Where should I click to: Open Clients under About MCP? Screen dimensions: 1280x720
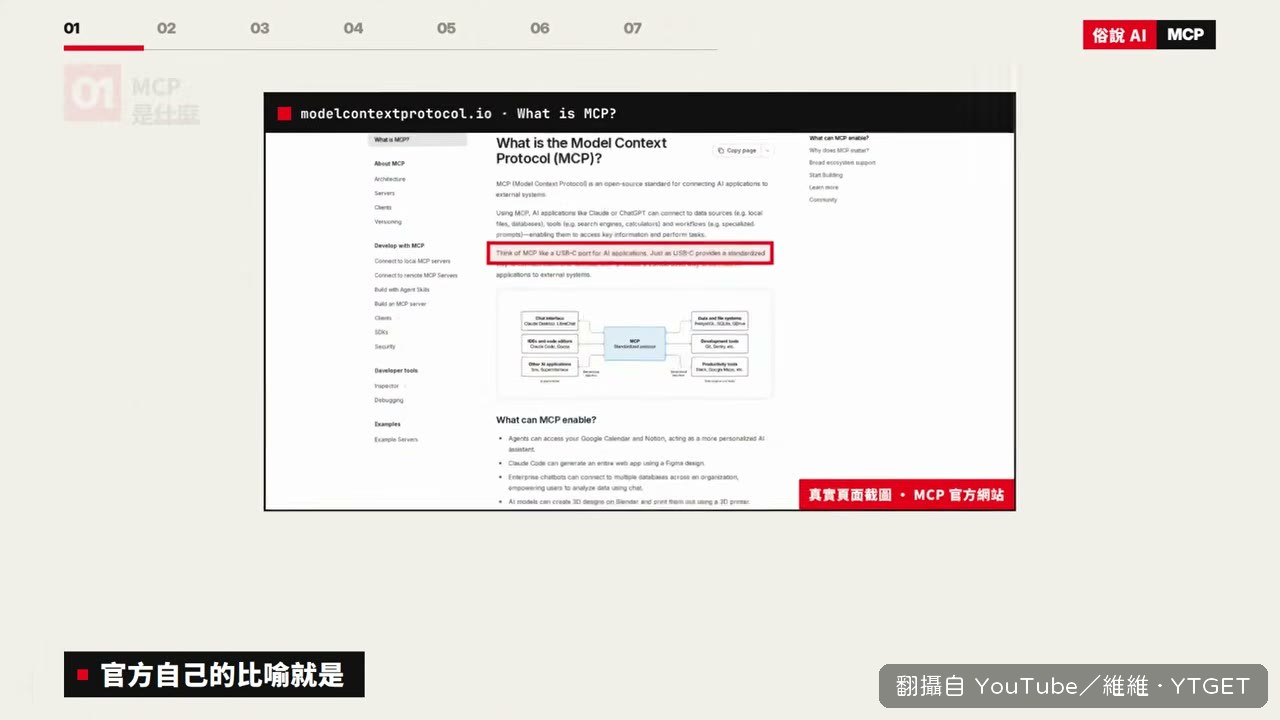coord(383,207)
